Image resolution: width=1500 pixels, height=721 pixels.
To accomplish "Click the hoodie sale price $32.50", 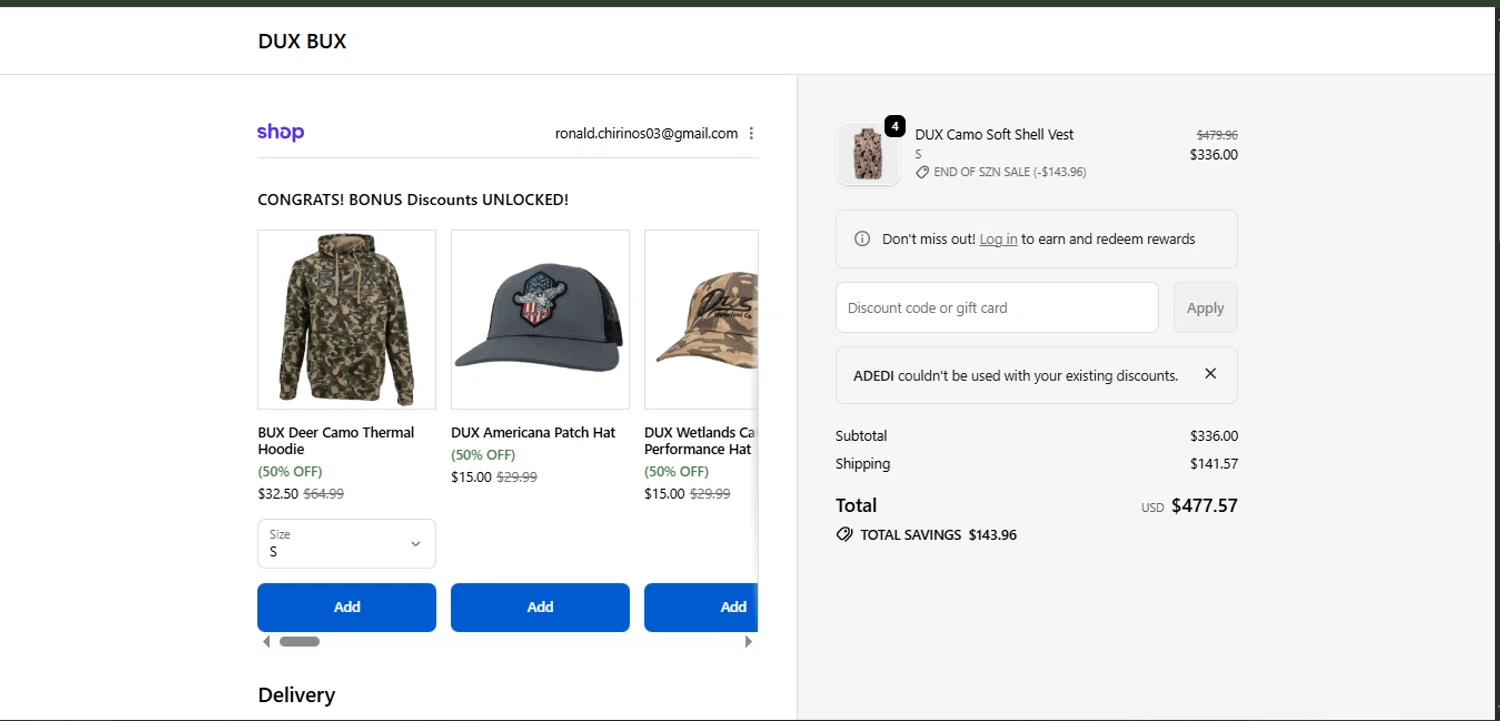I will 278,494.
